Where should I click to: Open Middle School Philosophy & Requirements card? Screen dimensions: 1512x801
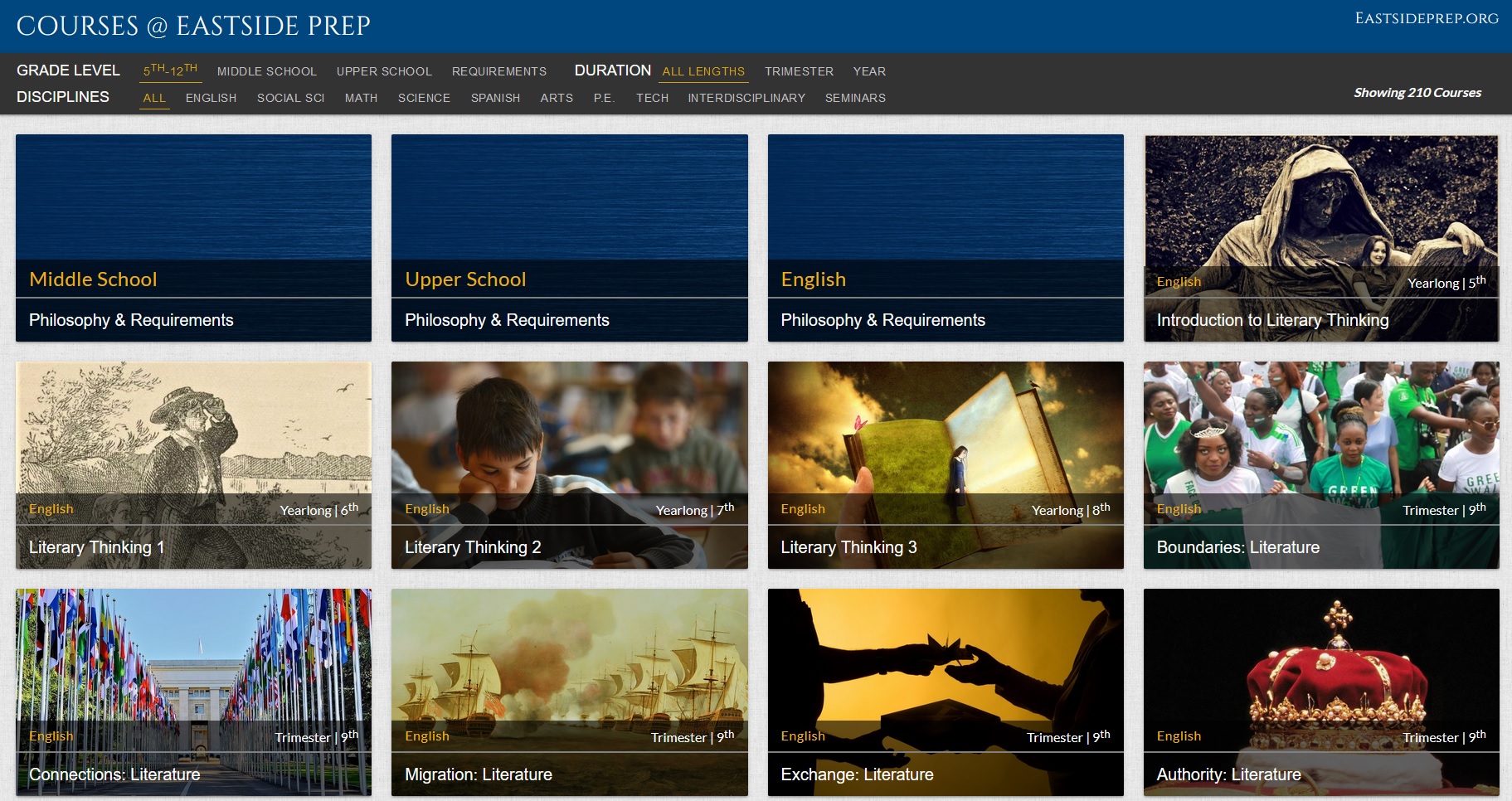click(x=193, y=238)
